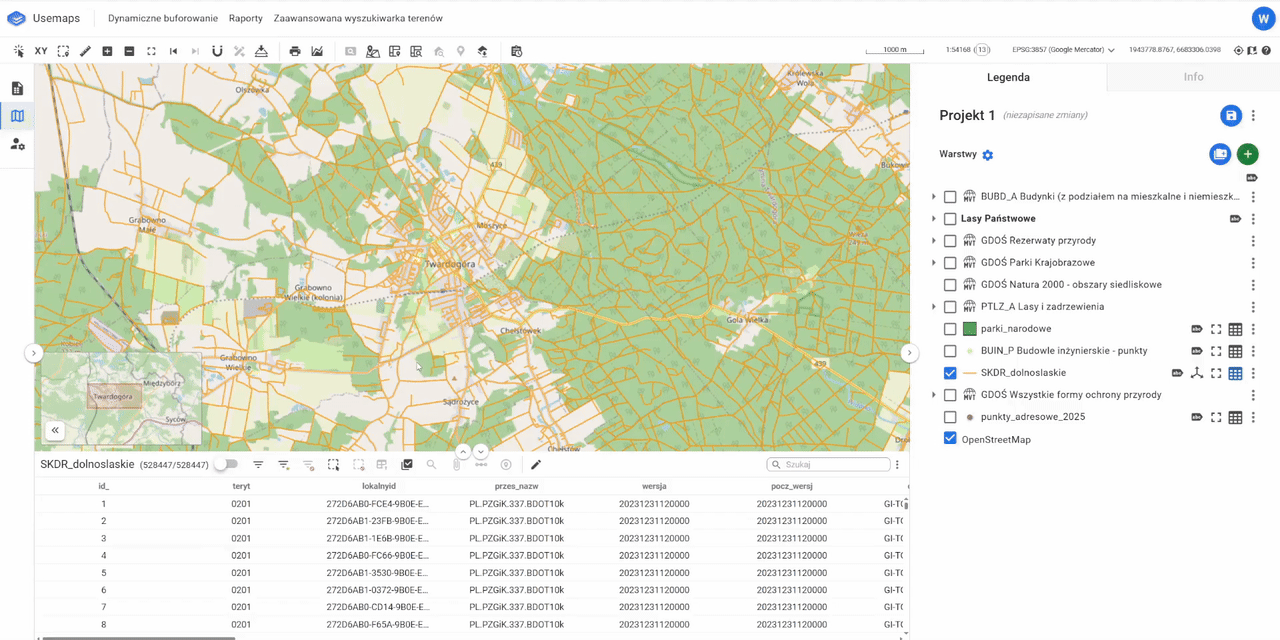Add new layer with green plus button
Viewport: 1280px width, 640px height.
[1247, 154]
